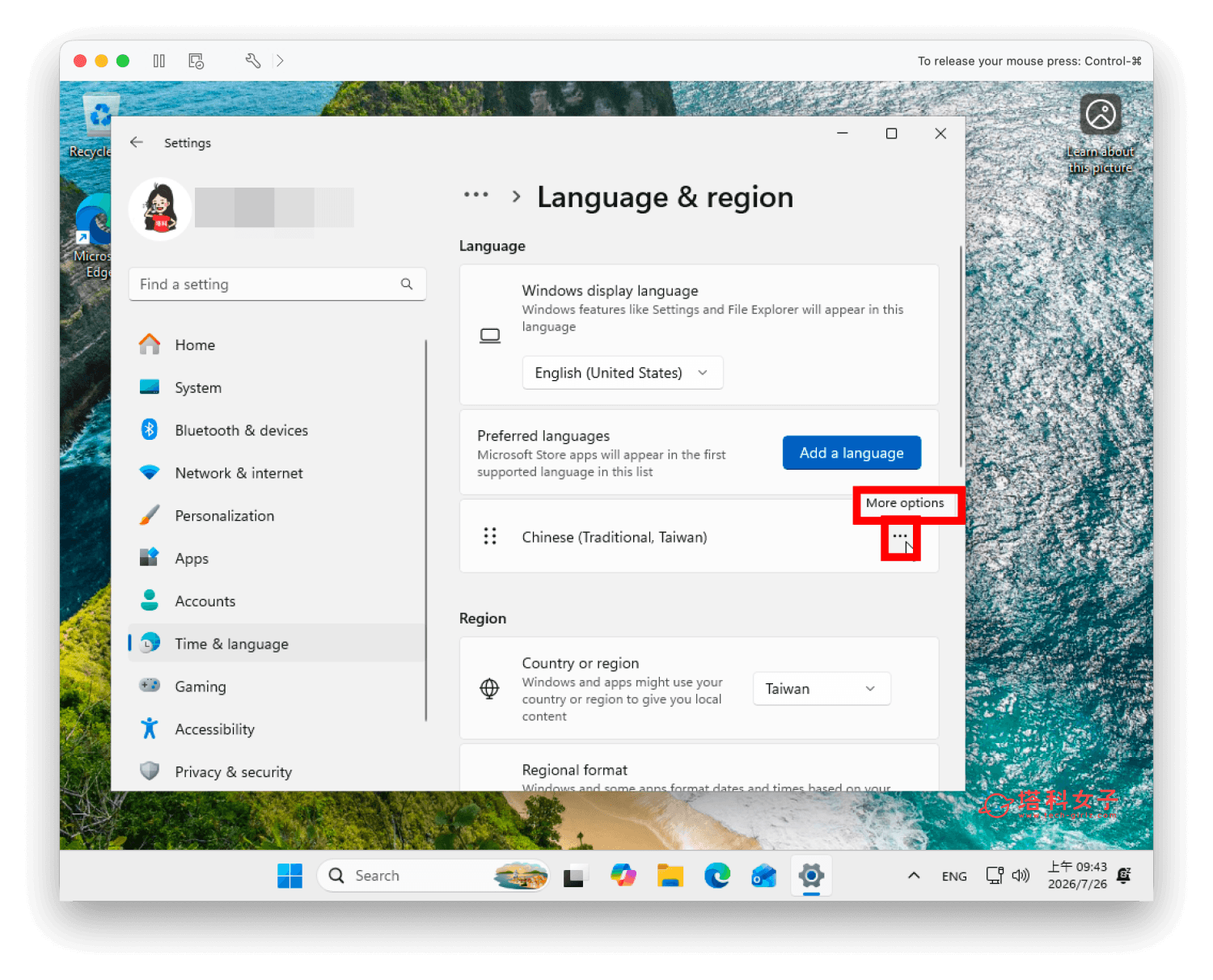Viewport: 1213px width, 980px height.
Task: Click the Find a setting search field
Action: (277, 284)
